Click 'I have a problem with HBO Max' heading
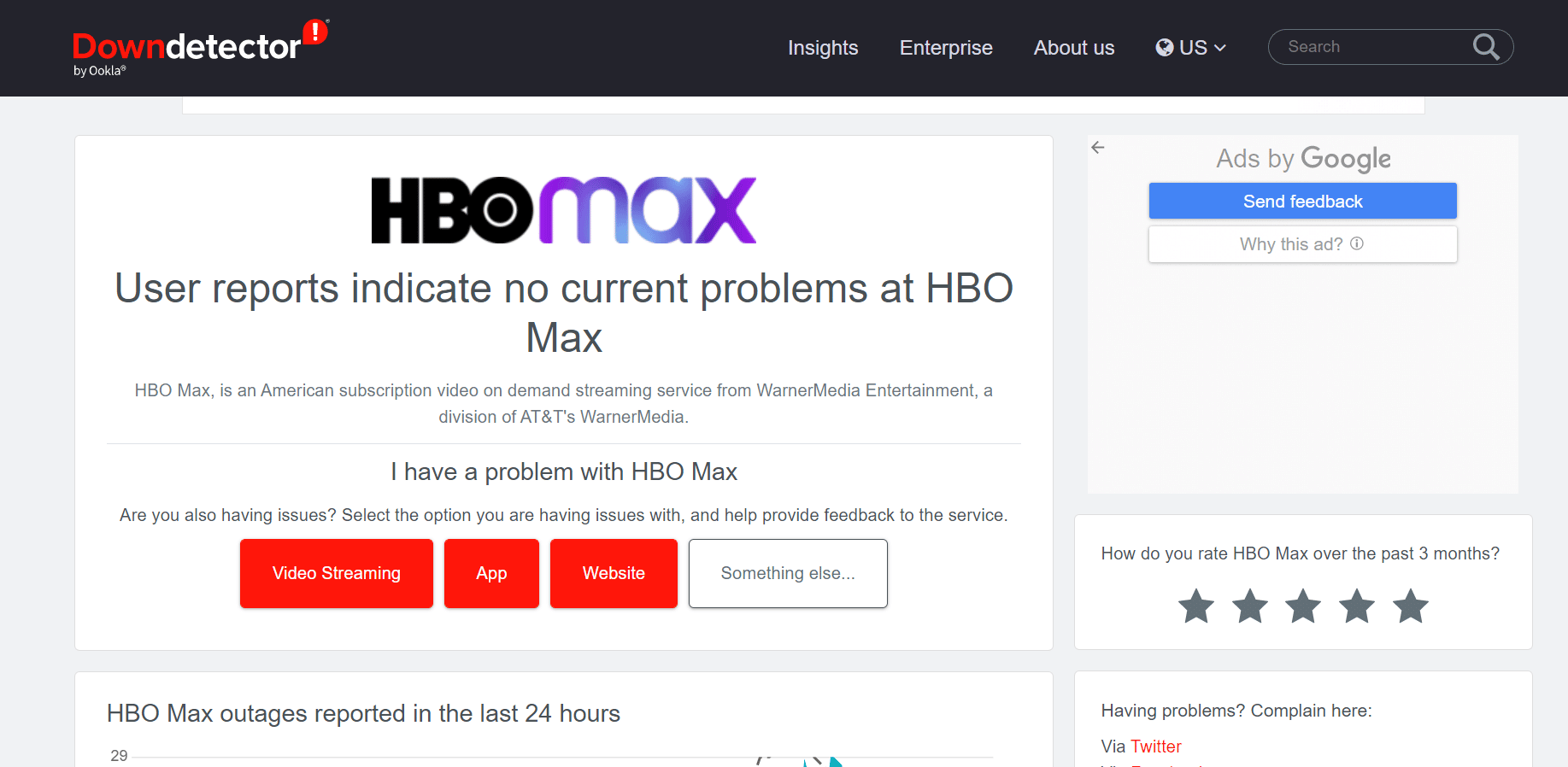 click(564, 471)
